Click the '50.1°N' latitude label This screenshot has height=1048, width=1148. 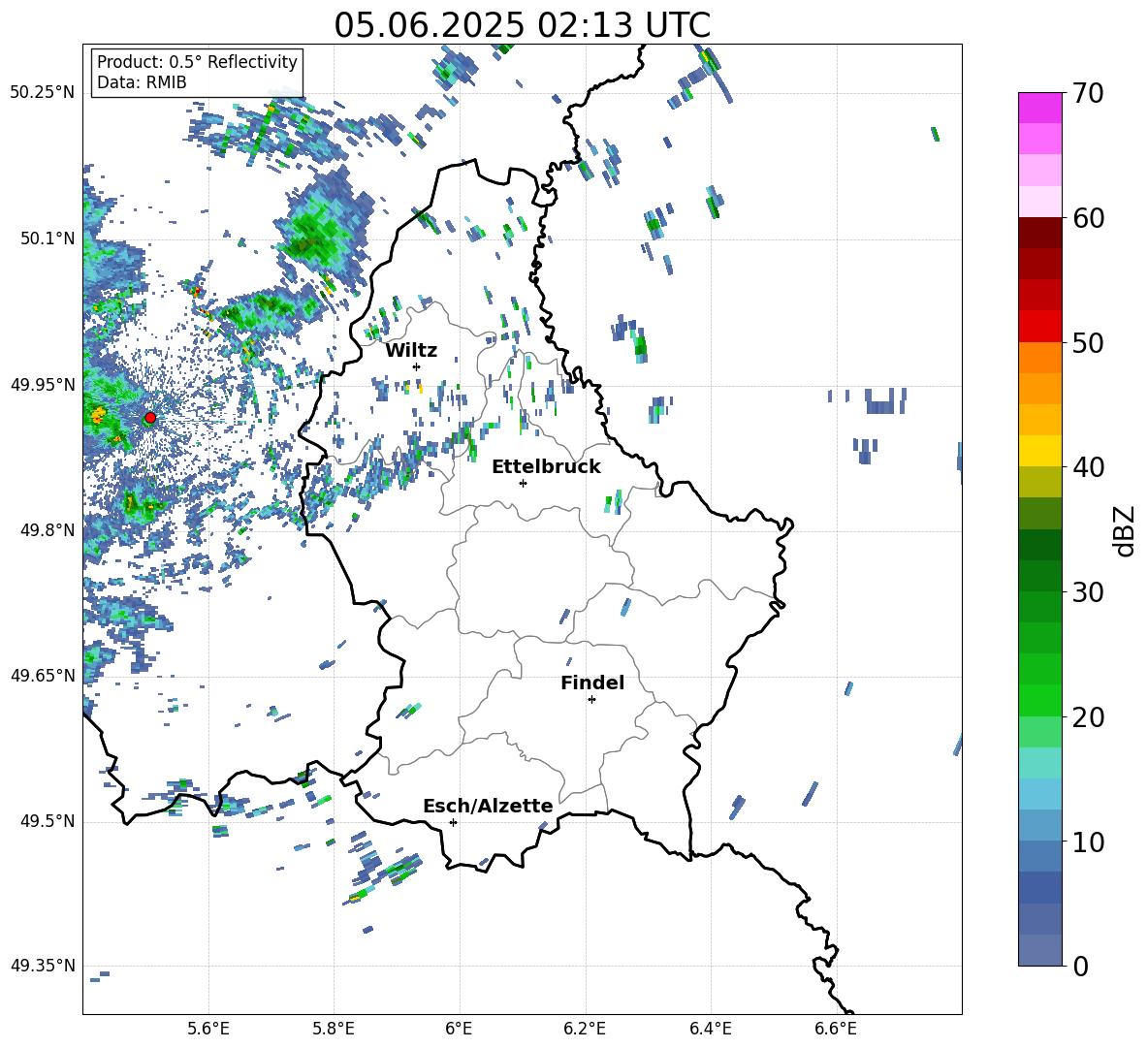tap(48, 238)
